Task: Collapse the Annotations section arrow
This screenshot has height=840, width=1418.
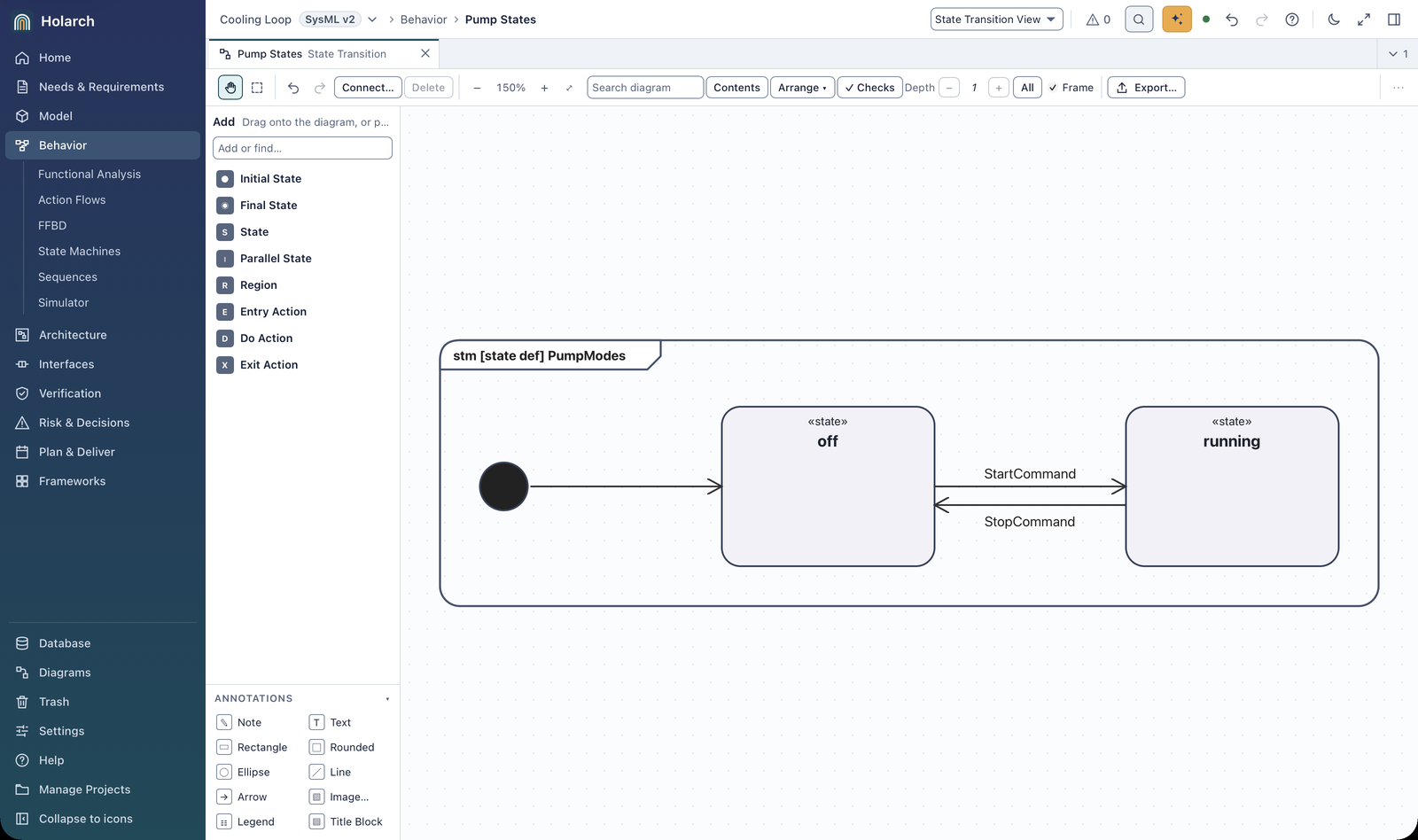Action: tap(387, 699)
